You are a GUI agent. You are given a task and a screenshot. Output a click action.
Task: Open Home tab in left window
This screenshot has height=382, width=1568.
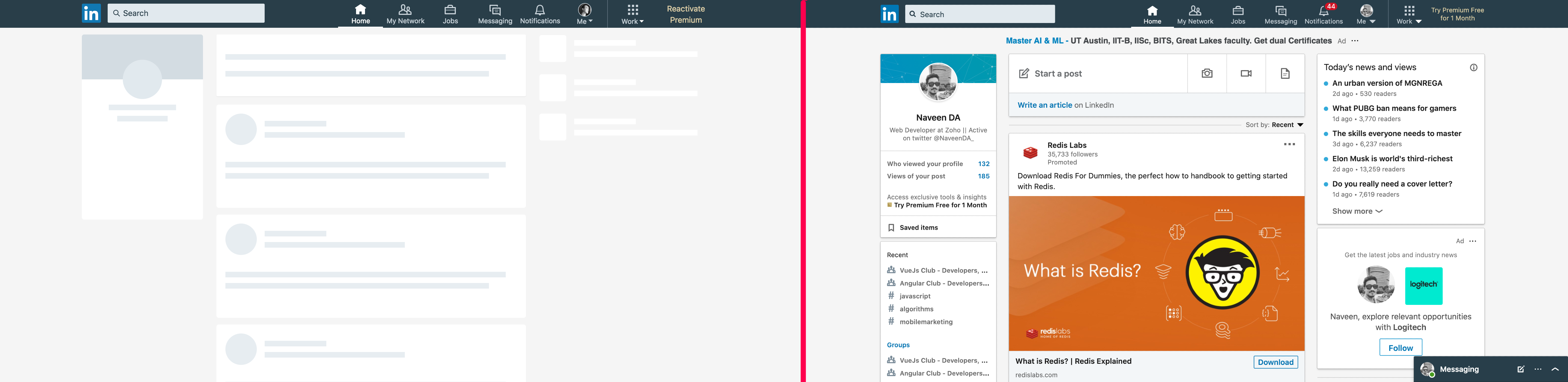(x=360, y=14)
